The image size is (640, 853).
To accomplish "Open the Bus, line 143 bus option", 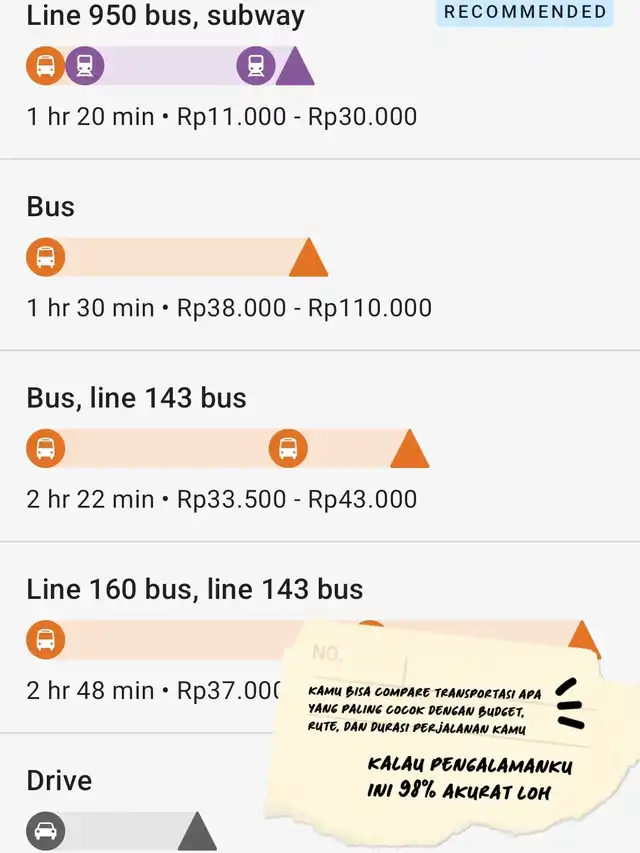I will tap(136, 398).
